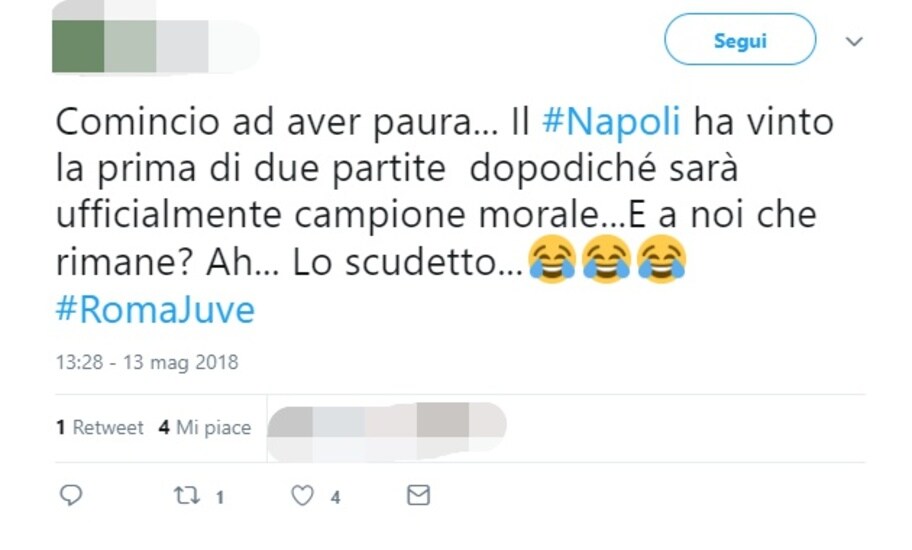The width and height of the screenshot is (912, 550).
Task: Follow the author with Segui button
Action: (740, 40)
